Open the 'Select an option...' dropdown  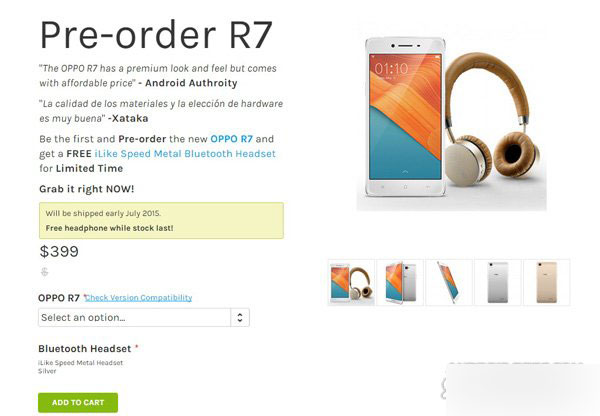pos(144,317)
